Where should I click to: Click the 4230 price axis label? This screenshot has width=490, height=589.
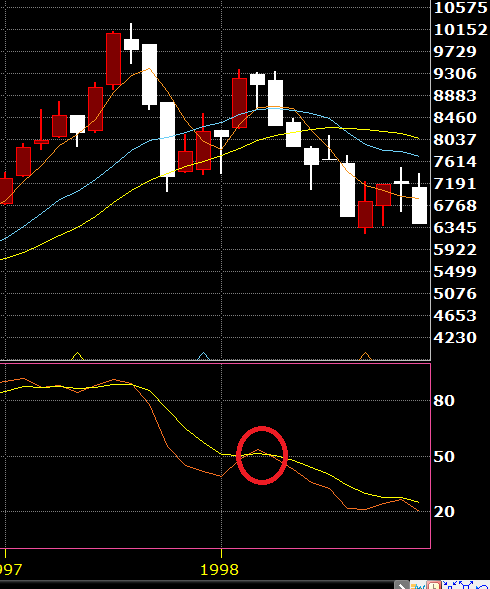point(455,337)
